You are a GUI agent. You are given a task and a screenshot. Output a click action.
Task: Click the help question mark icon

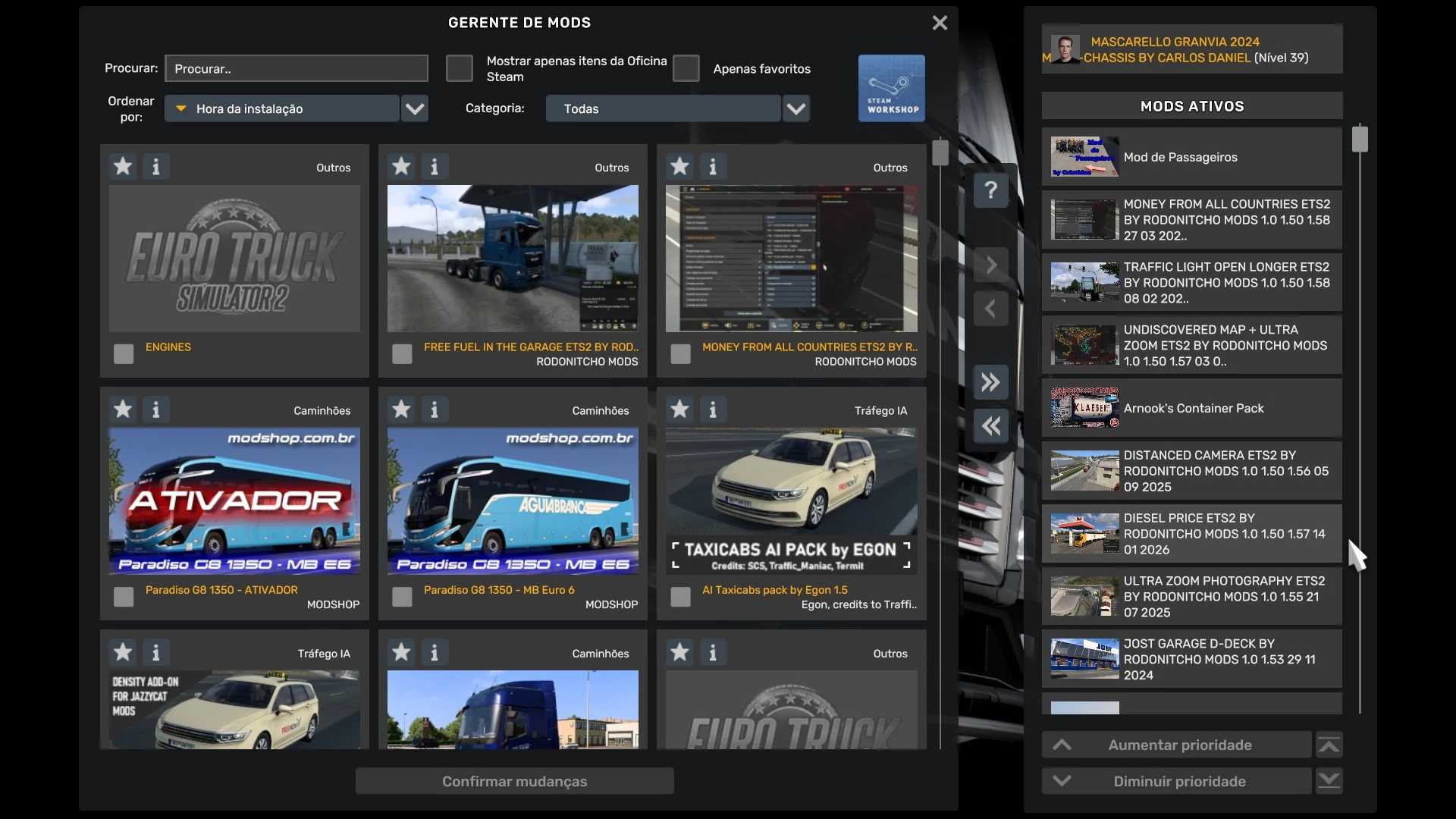tap(990, 190)
